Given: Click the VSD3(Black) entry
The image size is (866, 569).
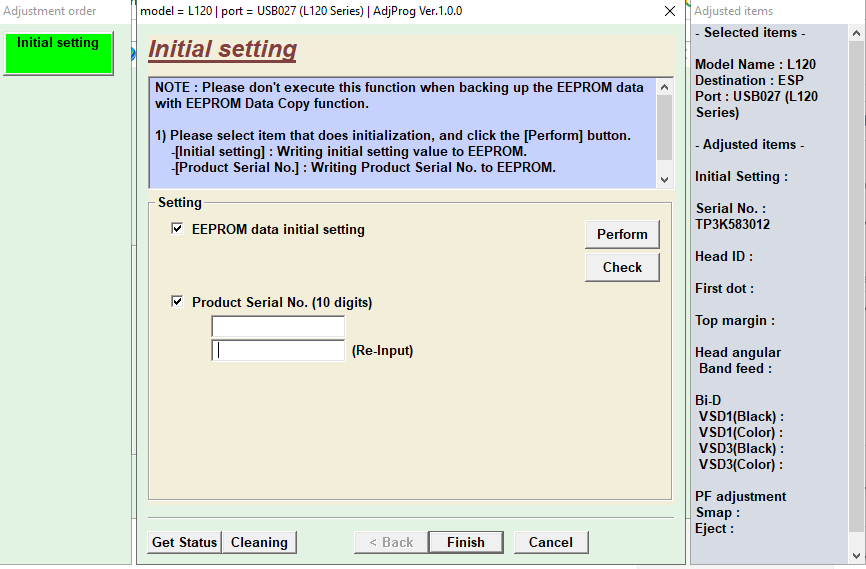Looking at the screenshot, I should pyautogui.click(x=741, y=449).
